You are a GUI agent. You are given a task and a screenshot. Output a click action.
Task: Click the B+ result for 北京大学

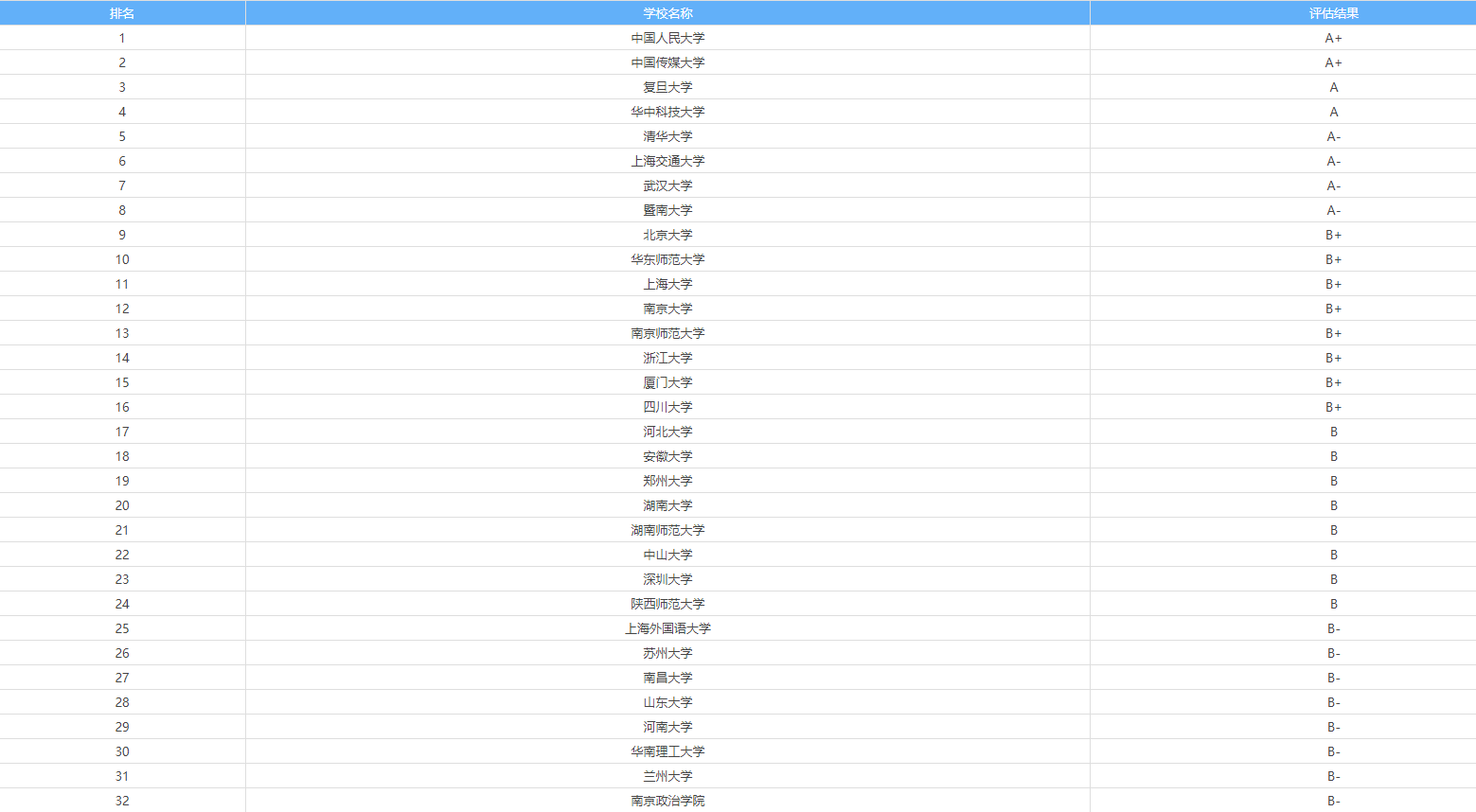[1333, 235]
